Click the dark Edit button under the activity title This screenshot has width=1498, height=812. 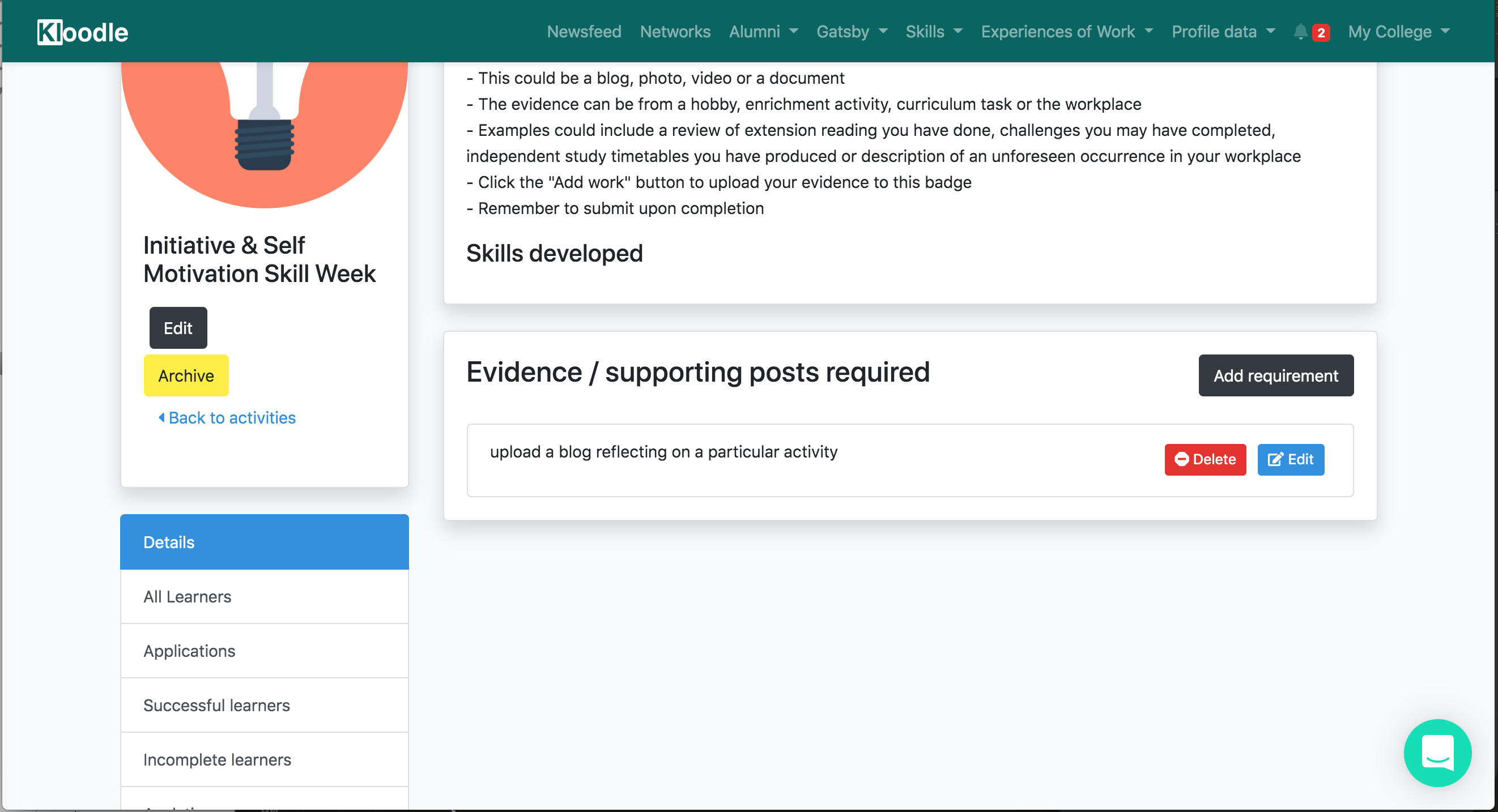[x=178, y=328]
